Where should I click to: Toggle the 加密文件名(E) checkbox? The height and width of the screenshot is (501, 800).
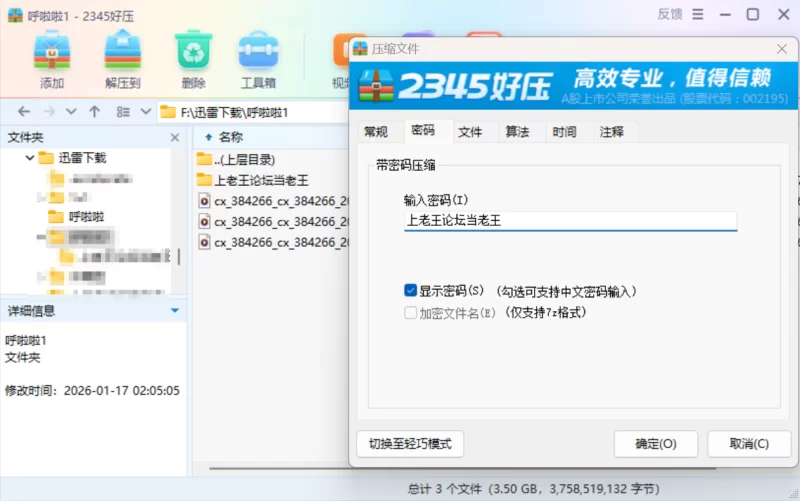[x=410, y=312]
